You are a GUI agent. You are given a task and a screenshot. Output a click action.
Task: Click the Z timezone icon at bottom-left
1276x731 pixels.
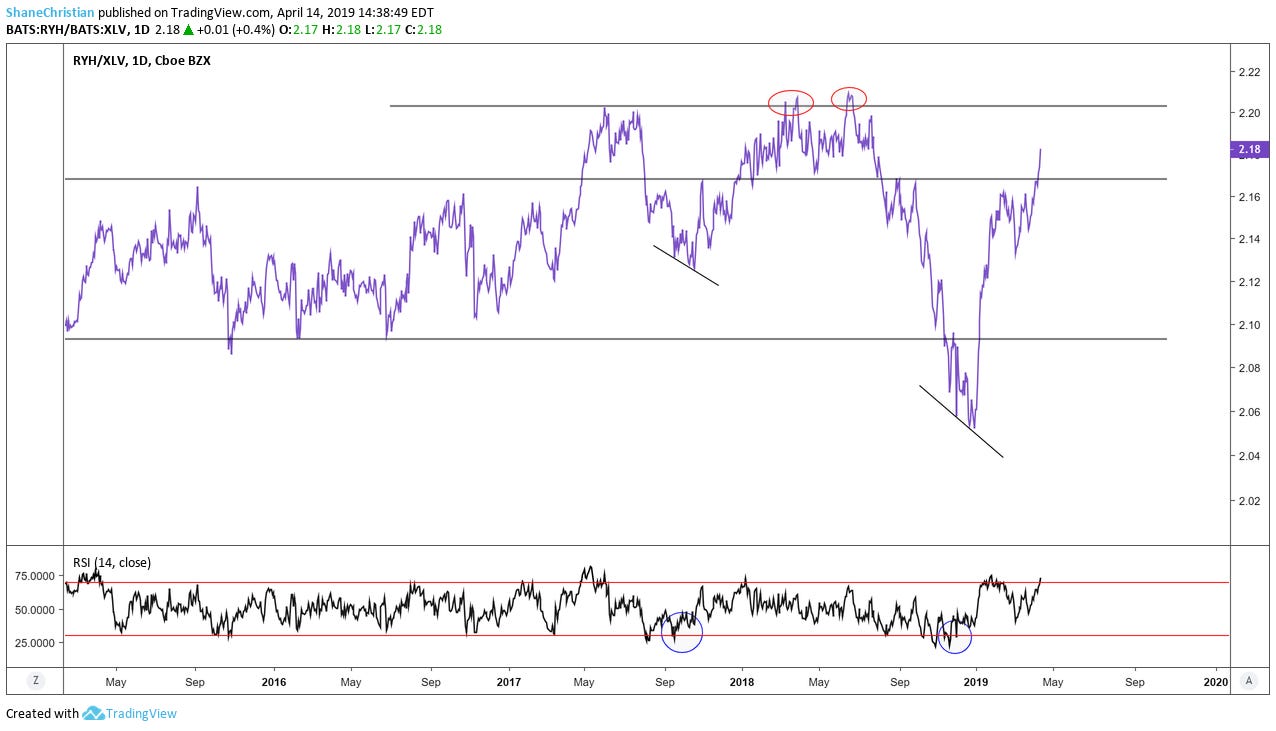pos(35,680)
